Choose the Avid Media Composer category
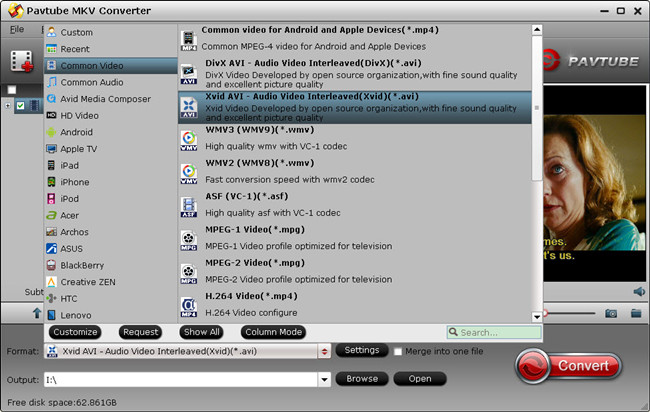The width and height of the screenshot is (650, 412). [105, 99]
